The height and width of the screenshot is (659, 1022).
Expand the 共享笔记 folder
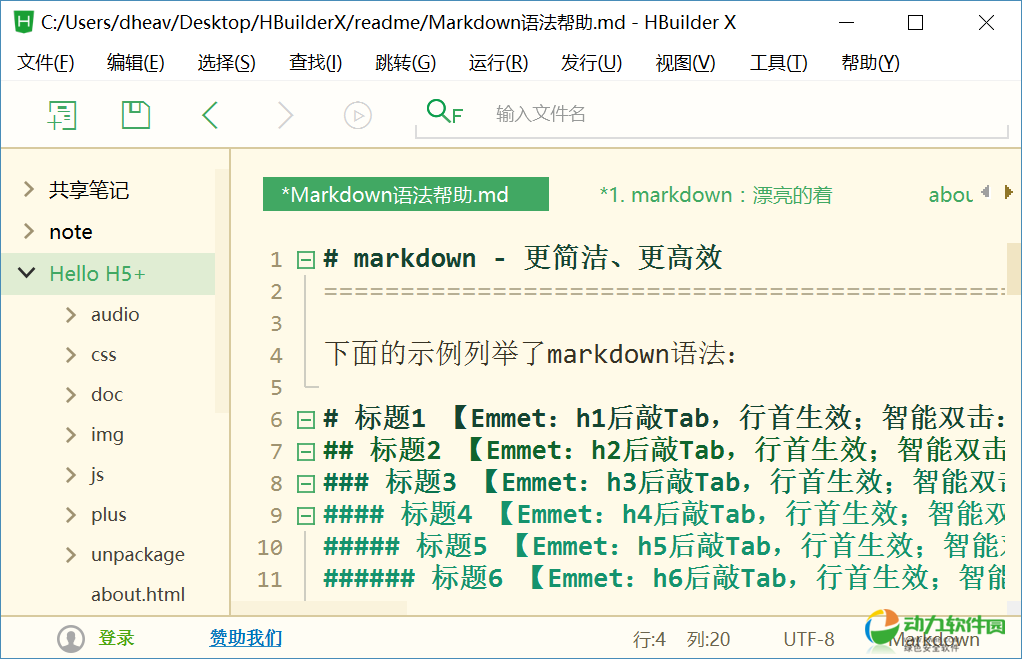tap(28, 190)
